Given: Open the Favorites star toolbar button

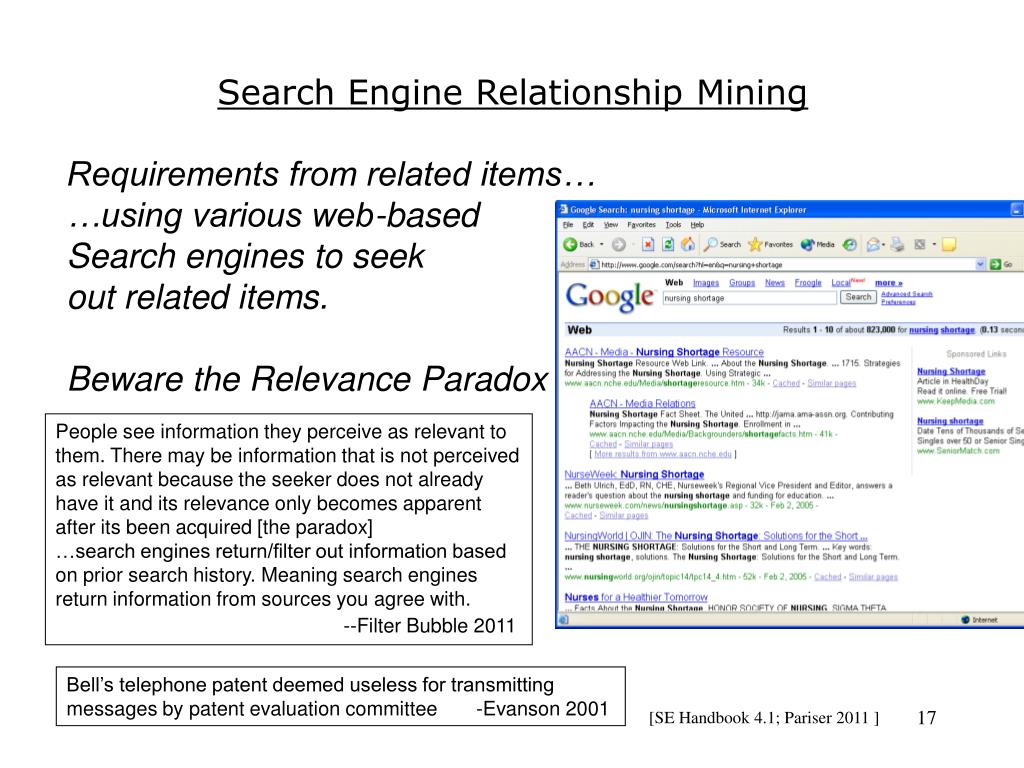Looking at the screenshot, I should pyautogui.click(x=771, y=244).
